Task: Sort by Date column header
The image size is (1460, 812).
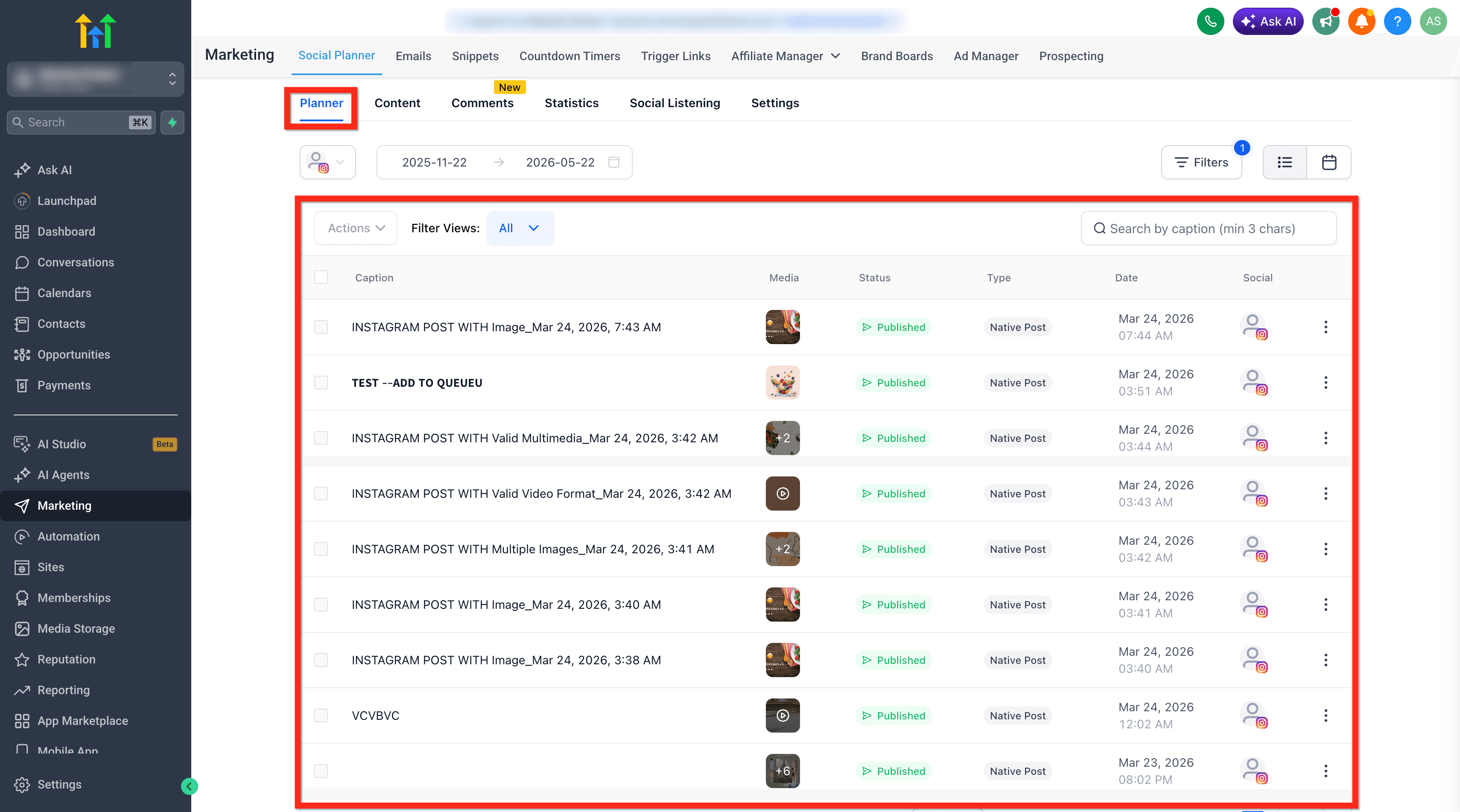Action: pos(1126,277)
